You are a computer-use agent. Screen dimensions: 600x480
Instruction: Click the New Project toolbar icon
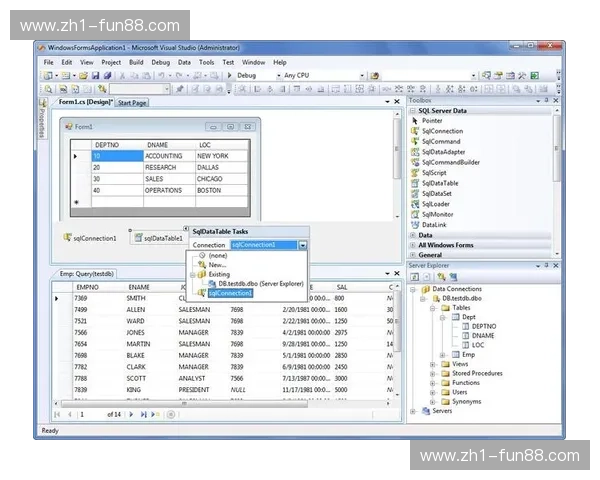(48, 76)
